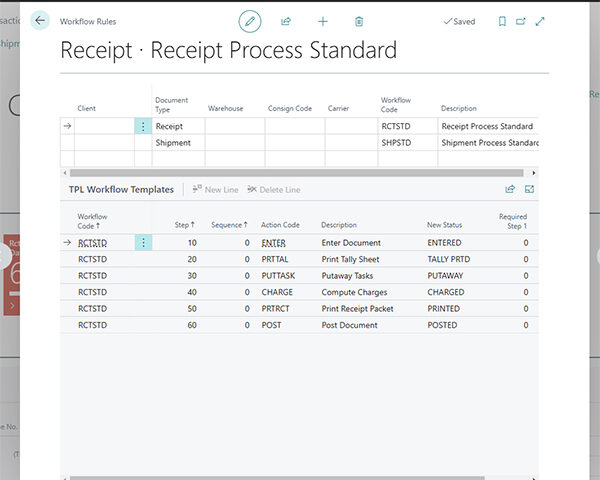Expand page to full width
Viewport: 600px width, 480px height.
[540, 21]
